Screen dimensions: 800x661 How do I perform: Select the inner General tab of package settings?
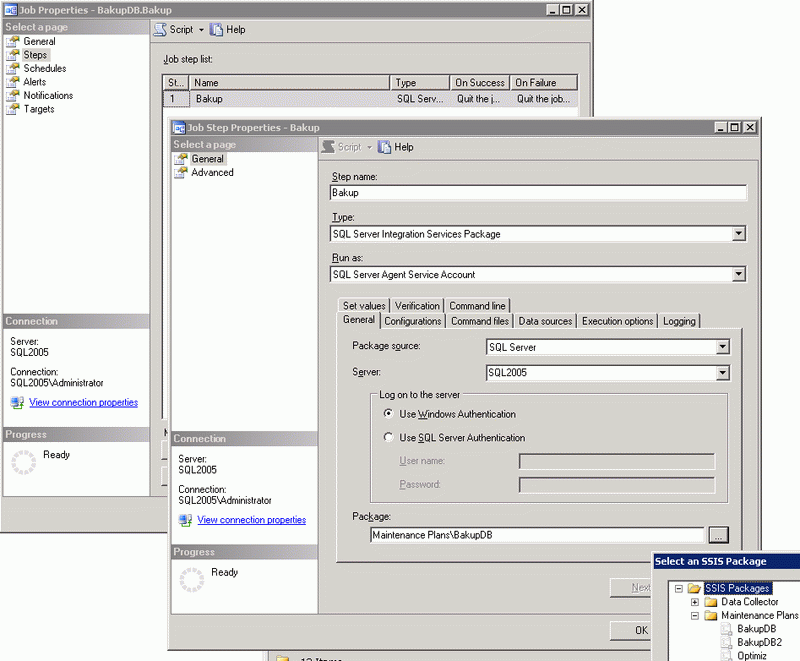359,320
